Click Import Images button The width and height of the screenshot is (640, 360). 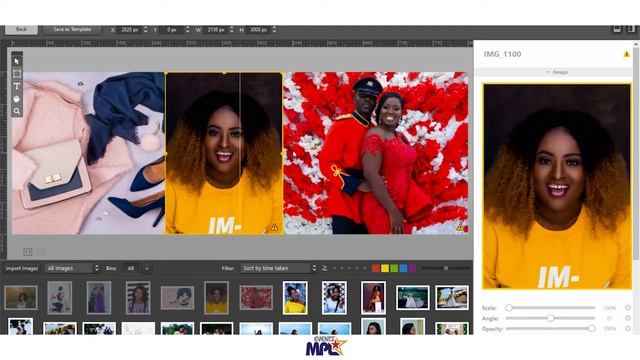22,268
